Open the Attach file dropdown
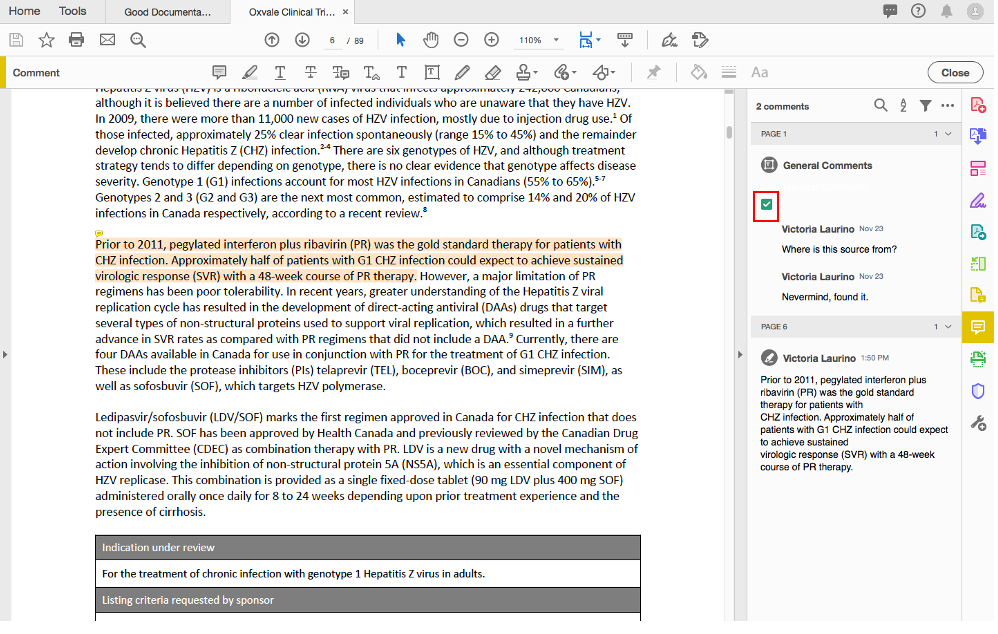 [x=565, y=73]
